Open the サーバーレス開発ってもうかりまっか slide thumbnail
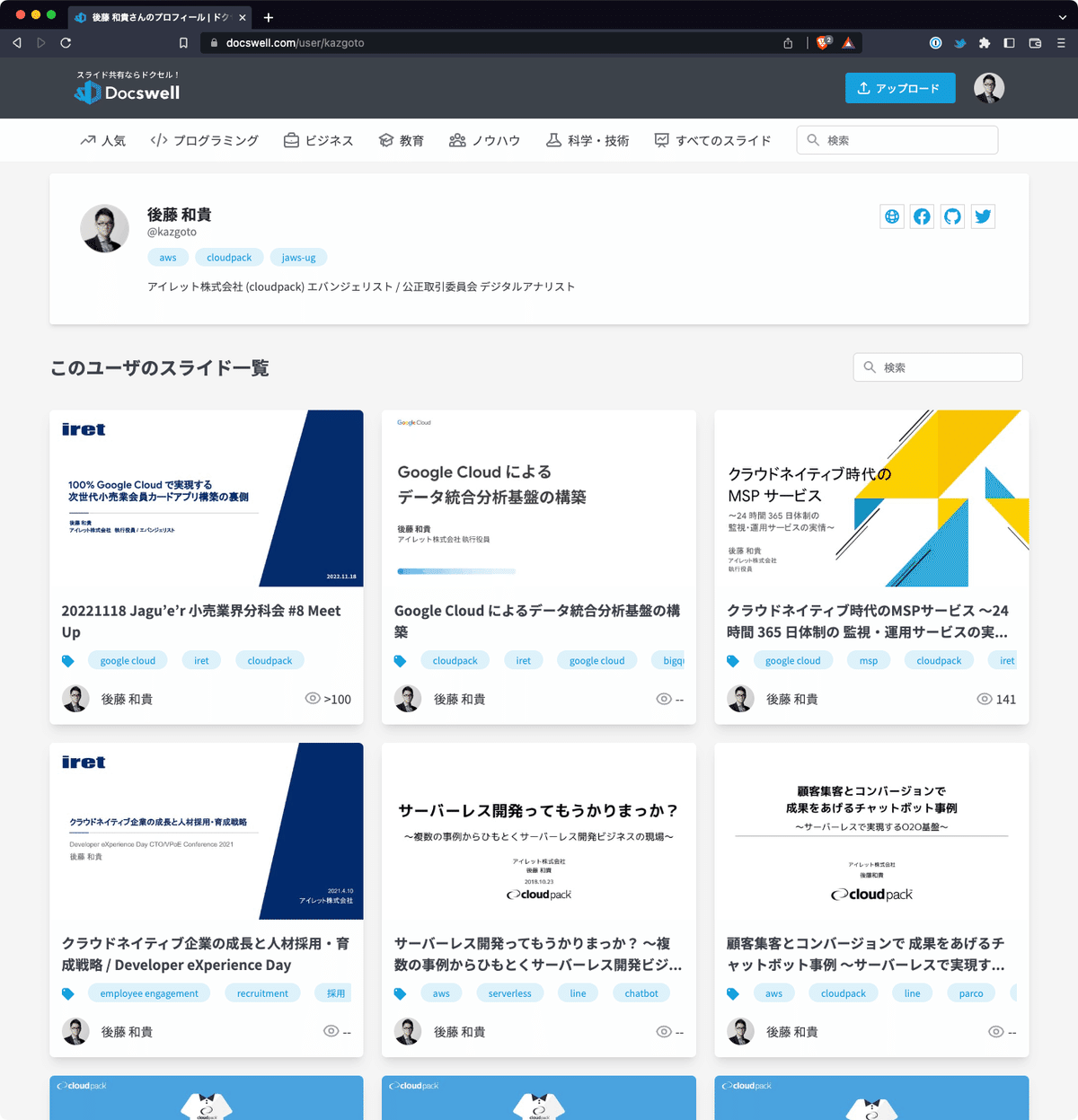 pos(539,831)
